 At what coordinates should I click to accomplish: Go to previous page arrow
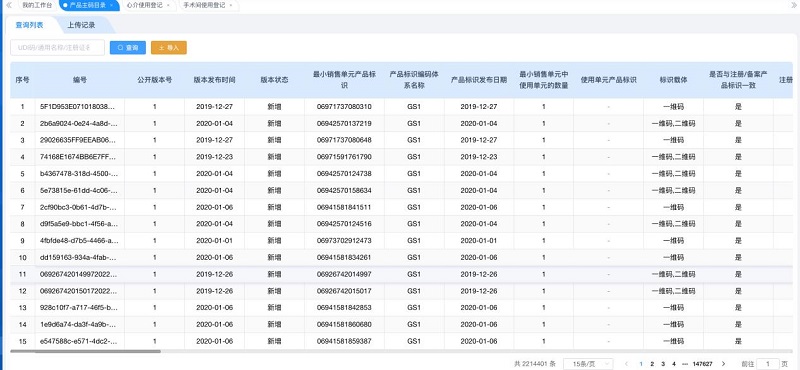tap(627, 364)
